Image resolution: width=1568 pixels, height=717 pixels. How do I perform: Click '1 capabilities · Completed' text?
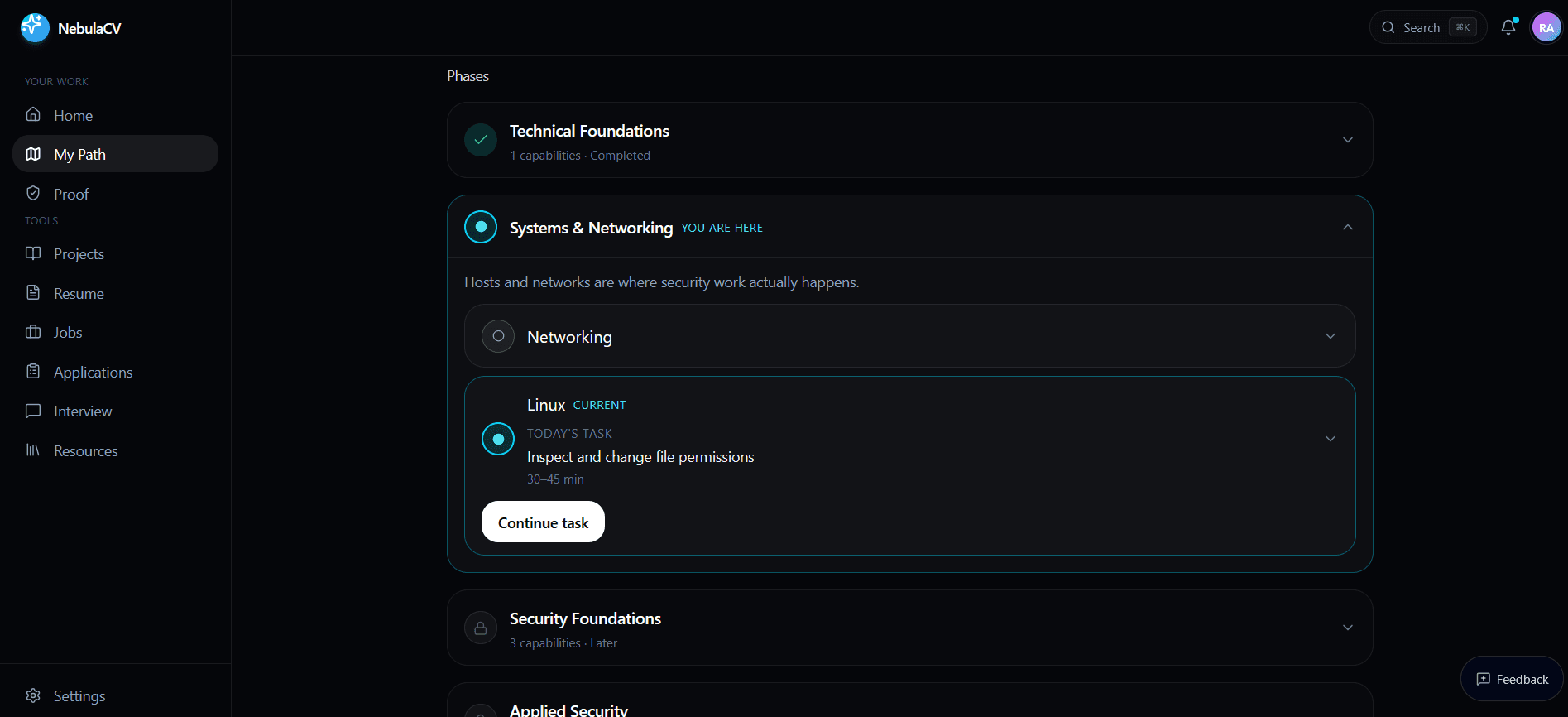coord(580,156)
